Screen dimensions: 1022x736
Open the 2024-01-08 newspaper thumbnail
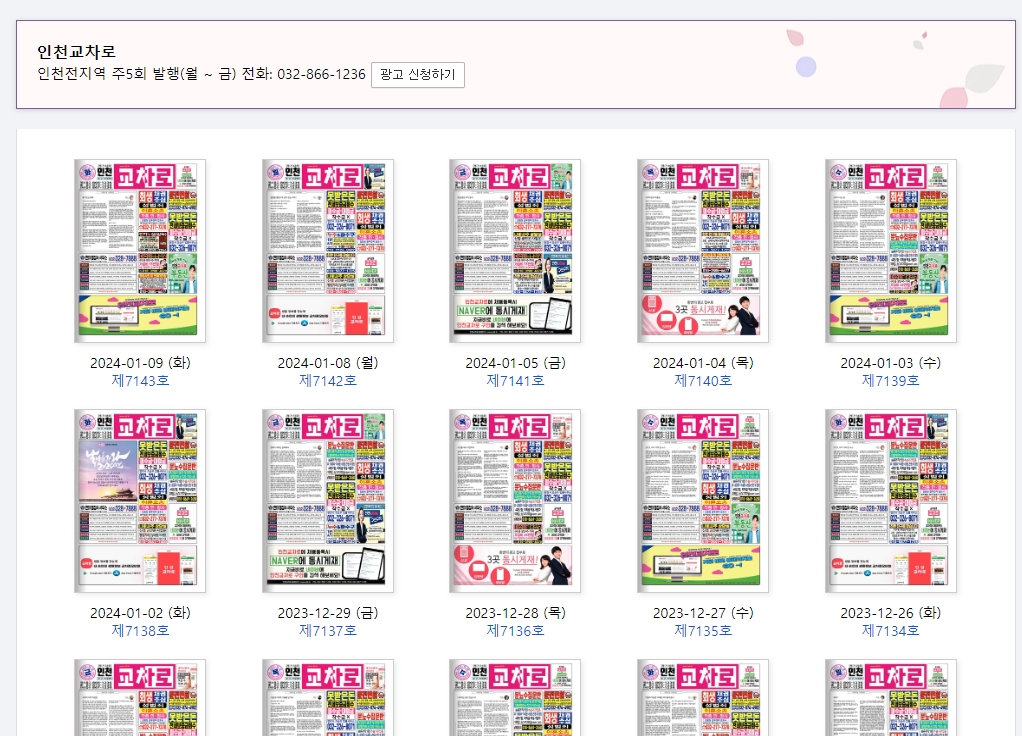(327, 250)
